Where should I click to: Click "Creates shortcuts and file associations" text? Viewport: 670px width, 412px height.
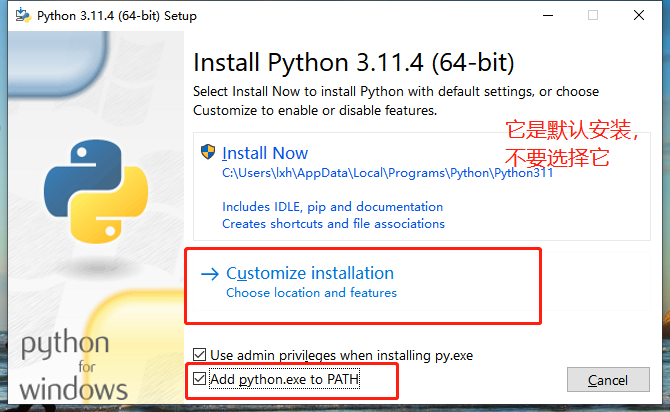(333, 224)
